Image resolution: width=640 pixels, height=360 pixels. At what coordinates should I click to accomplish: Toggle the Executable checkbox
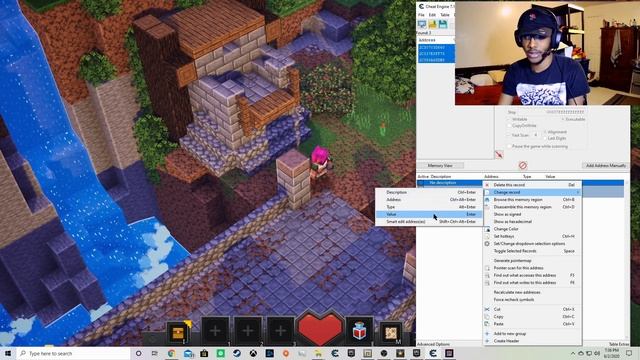[562, 119]
